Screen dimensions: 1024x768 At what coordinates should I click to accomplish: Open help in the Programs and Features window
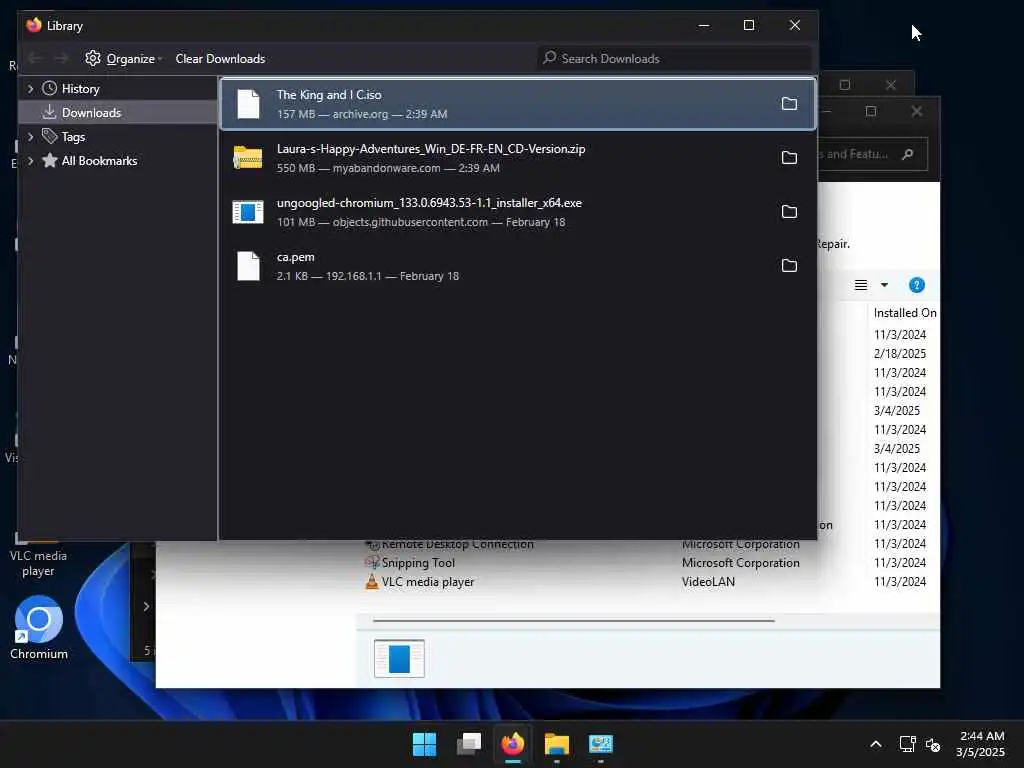click(x=917, y=285)
